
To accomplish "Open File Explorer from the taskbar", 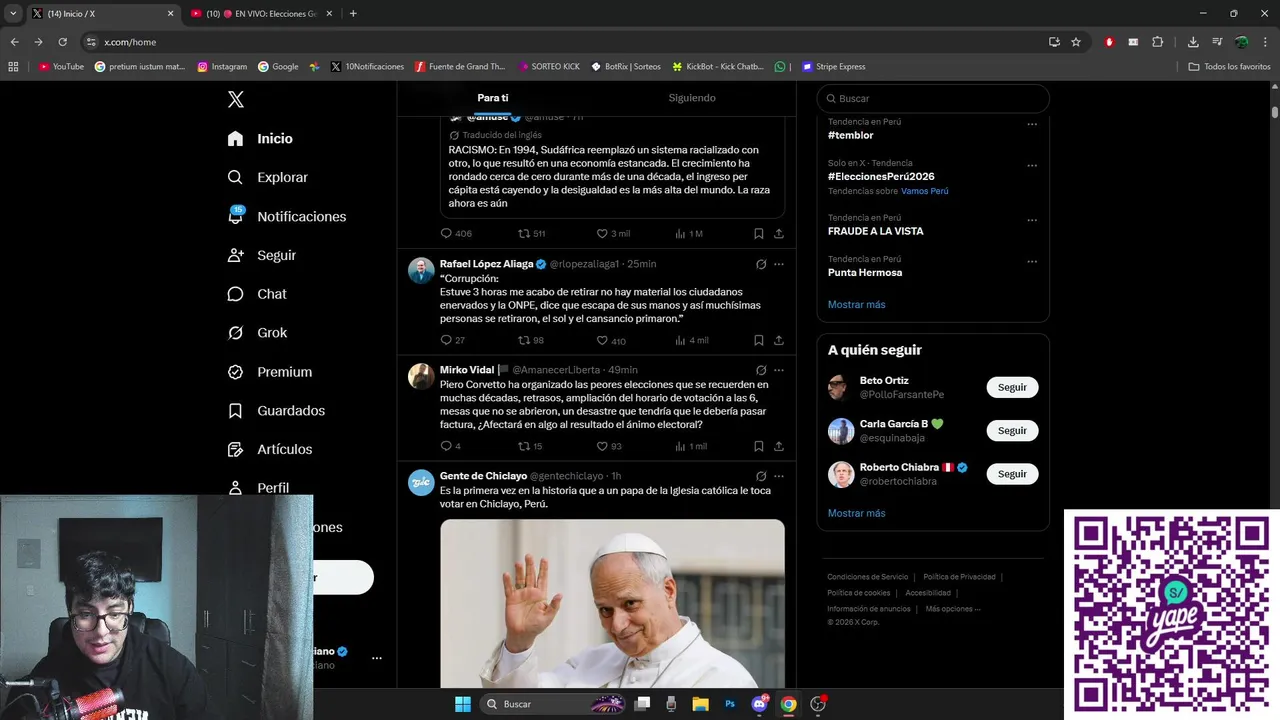I will tap(701, 704).
